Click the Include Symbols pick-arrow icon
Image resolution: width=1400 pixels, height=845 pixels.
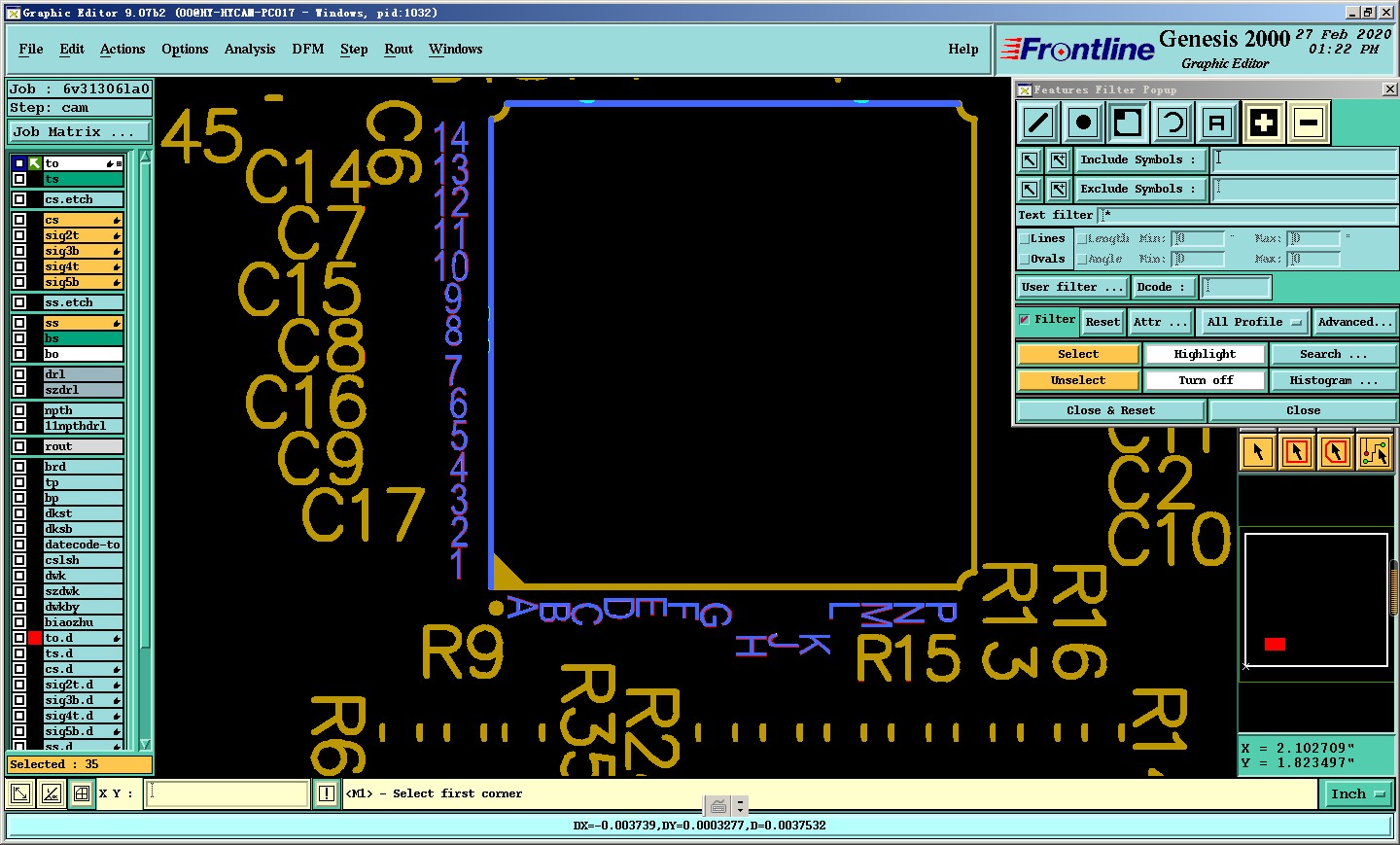pyautogui.click(x=1030, y=160)
